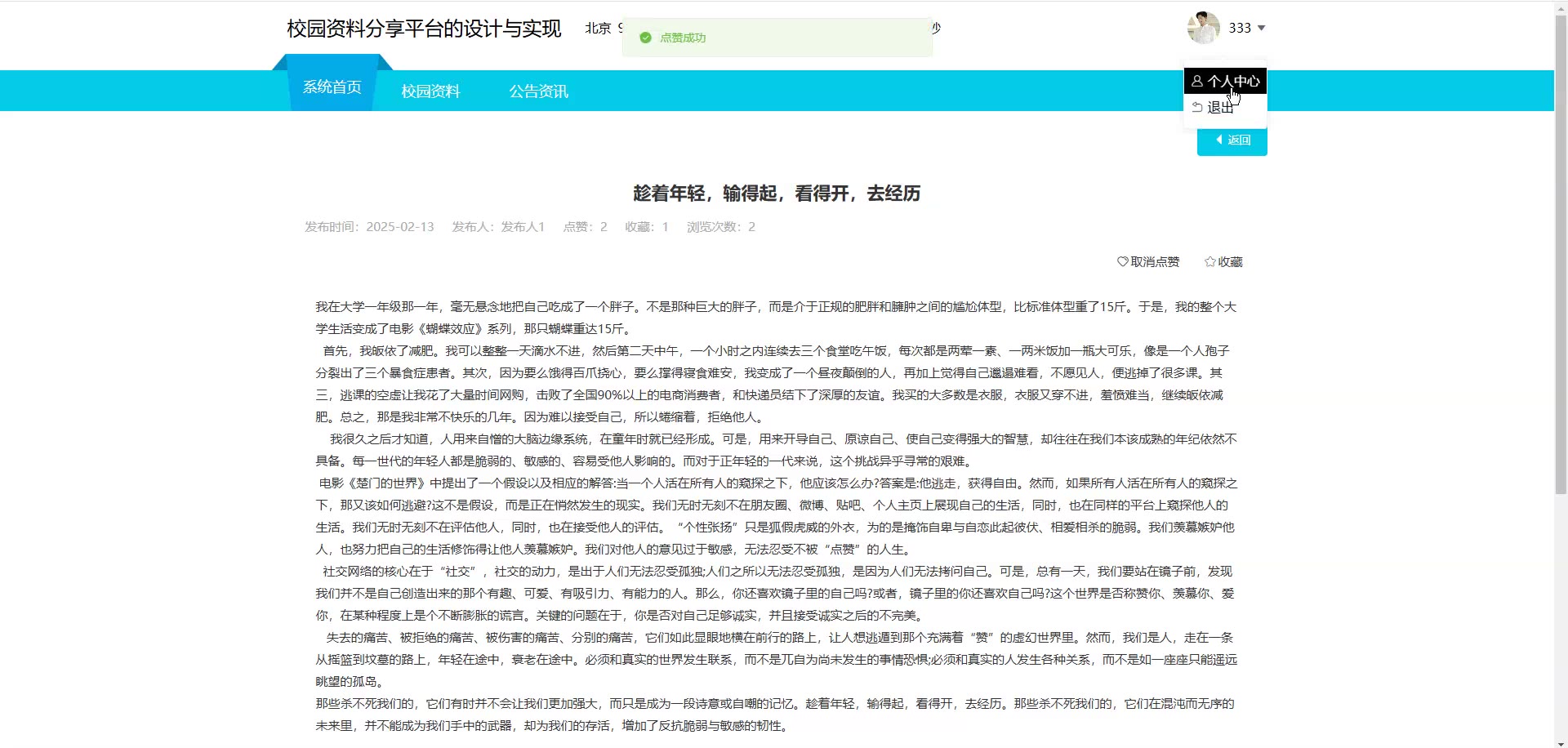This screenshot has height=748, width=1568.
Task: Click the heart icon to cancel like
Action: pyautogui.click(x=1123, y=262)
